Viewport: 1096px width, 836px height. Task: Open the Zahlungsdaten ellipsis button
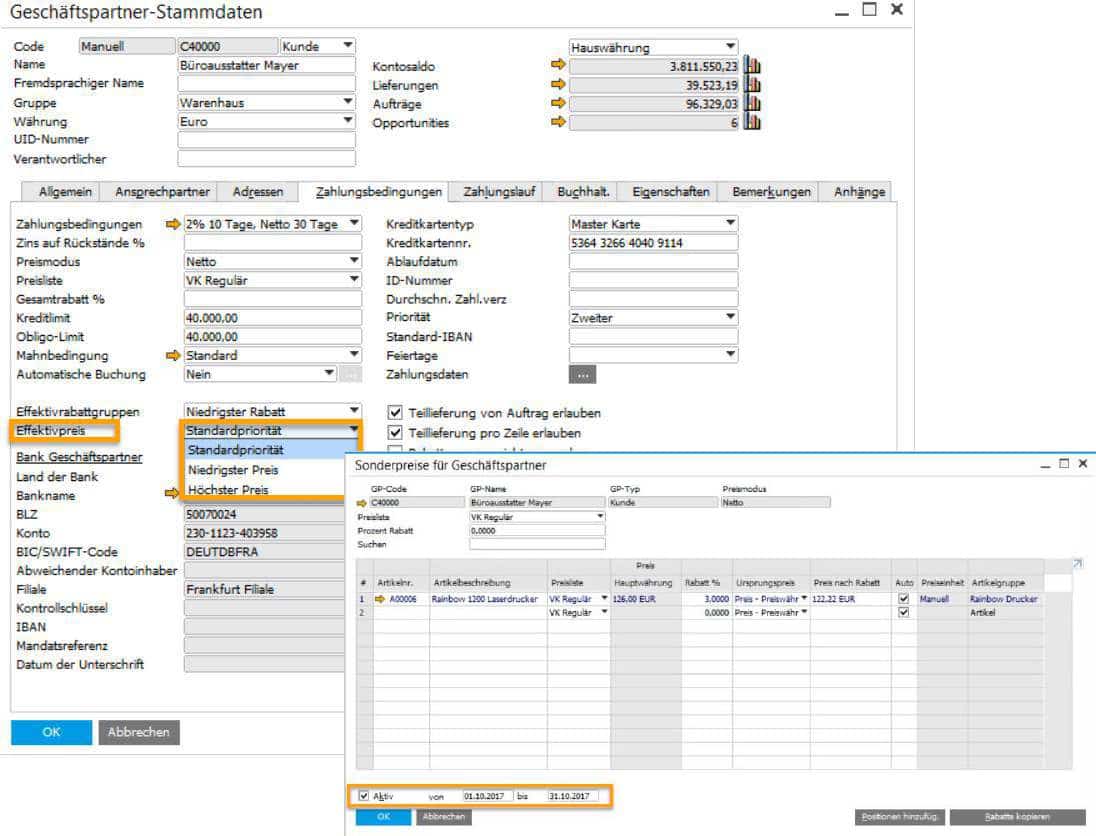click(582, 375)
